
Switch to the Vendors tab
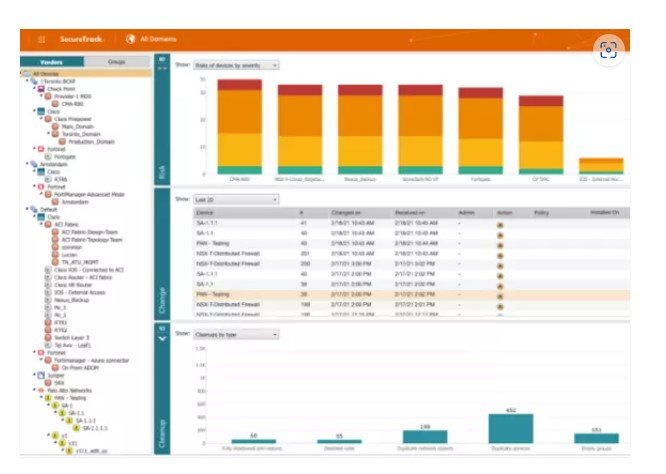point(52,62)
